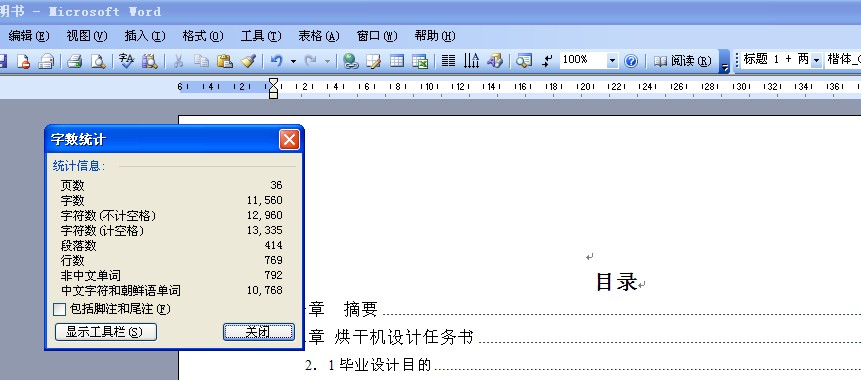Toggle the Drawing toolbar icon

(x=495, y=60)
